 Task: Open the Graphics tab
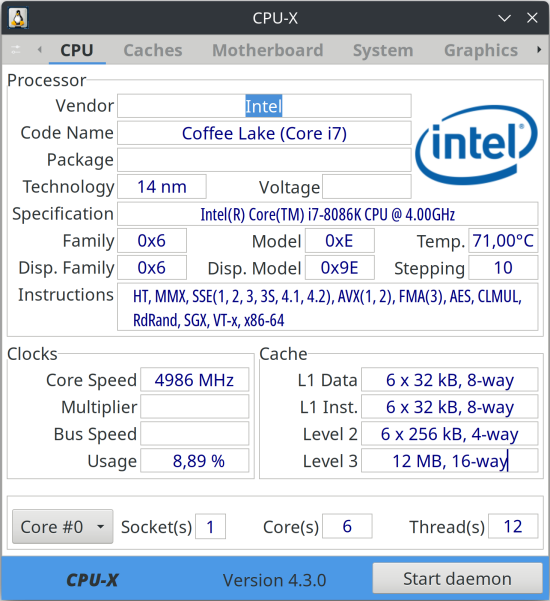481,50
